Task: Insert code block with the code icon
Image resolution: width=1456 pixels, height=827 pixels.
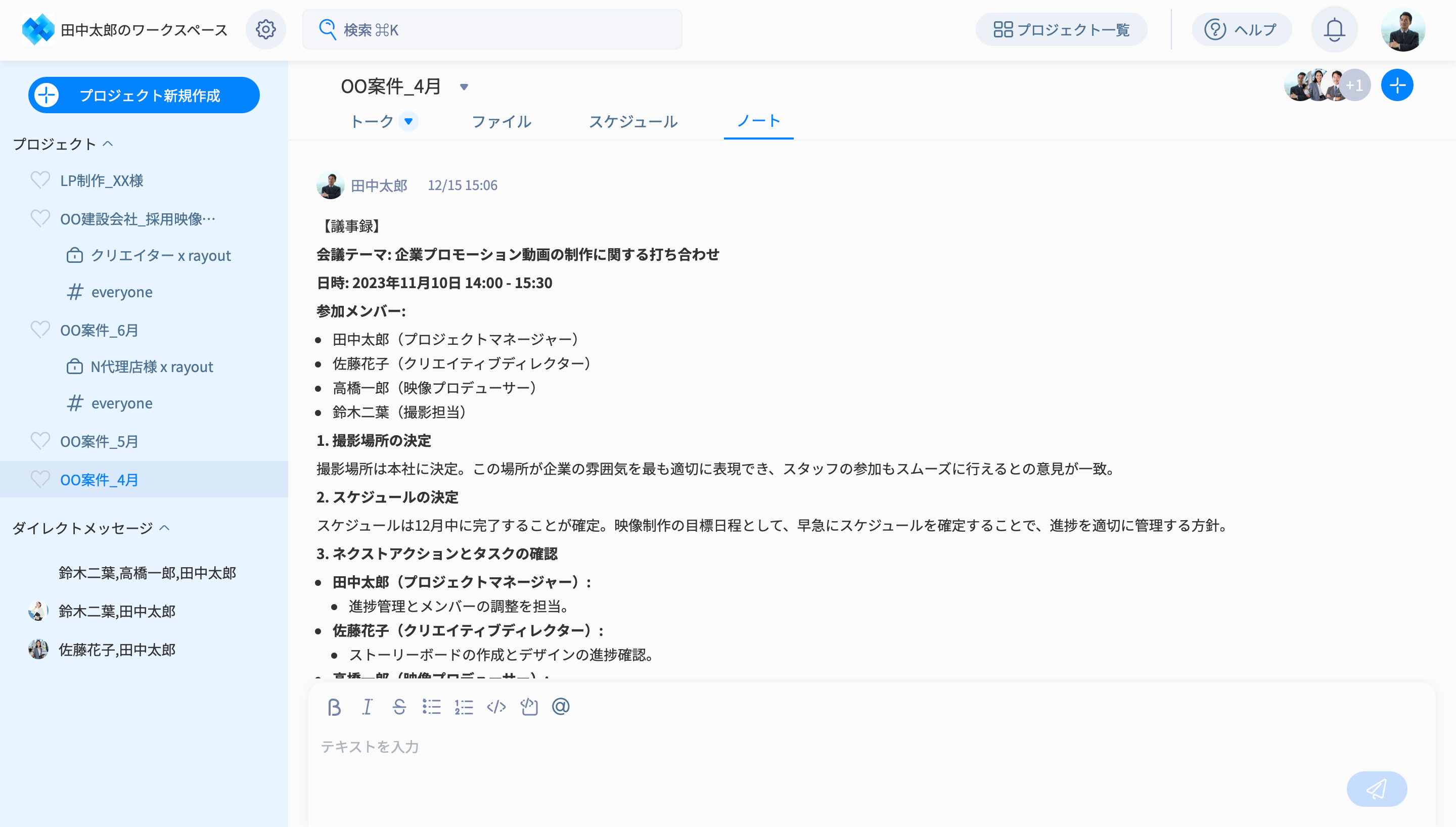Action: (496, 707)
